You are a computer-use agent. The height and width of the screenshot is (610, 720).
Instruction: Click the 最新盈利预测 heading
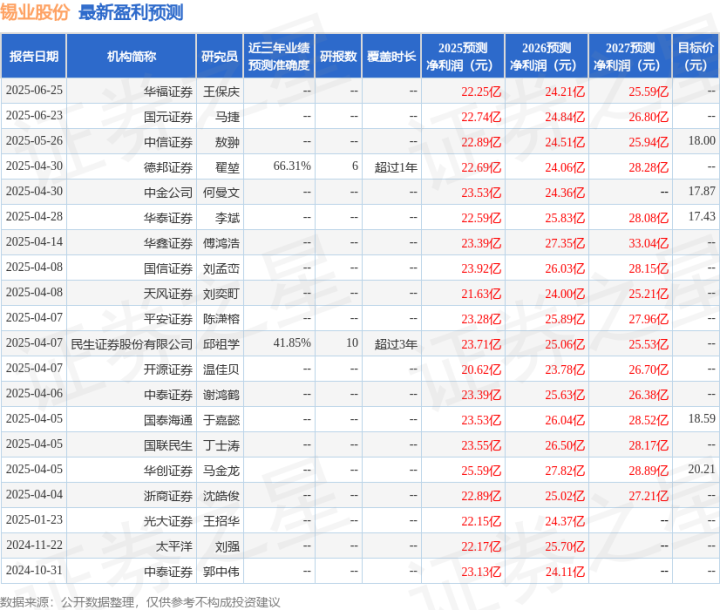[131, 12]
